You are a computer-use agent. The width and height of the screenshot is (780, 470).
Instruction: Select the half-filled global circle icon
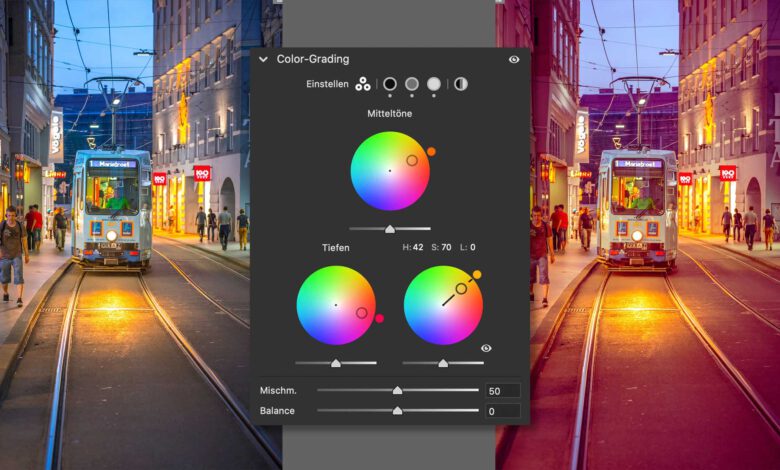(x=461, y=84)
